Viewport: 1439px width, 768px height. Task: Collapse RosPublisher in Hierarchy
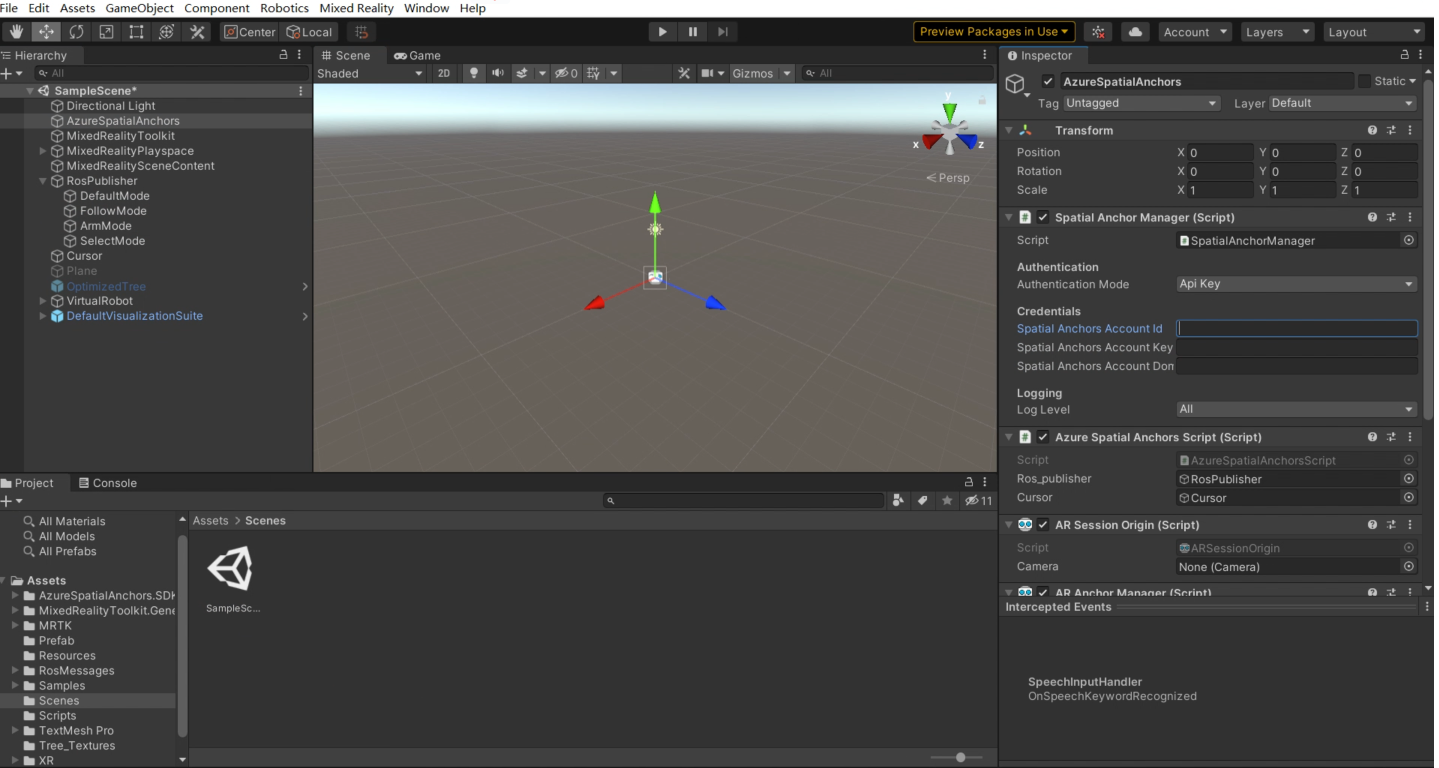(43, 181)
